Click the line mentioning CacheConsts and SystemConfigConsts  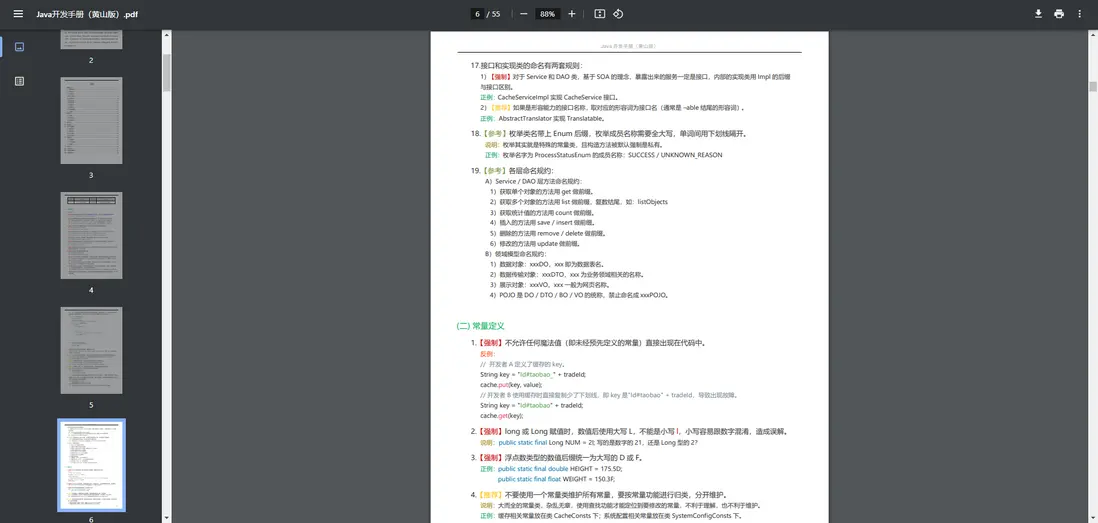pos(611,515)
